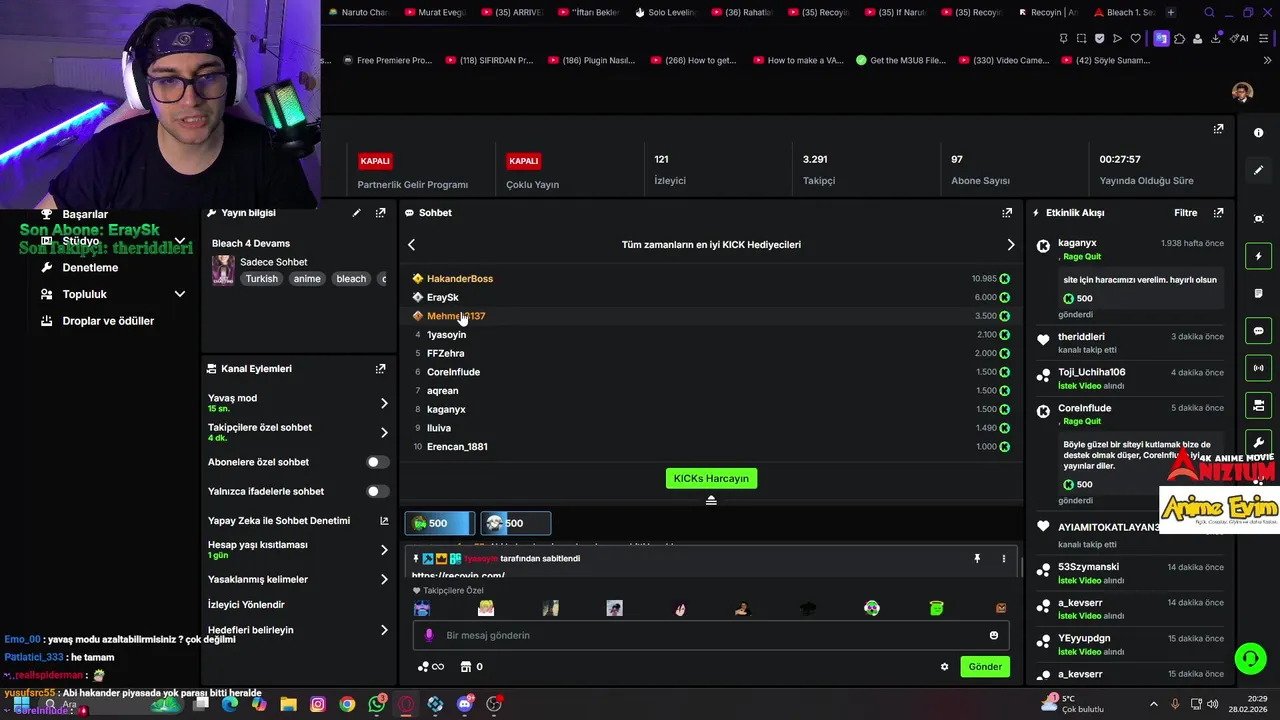Click the bleach stream tag
This screenshot has height=720, width=1280.
pos(351,279)
